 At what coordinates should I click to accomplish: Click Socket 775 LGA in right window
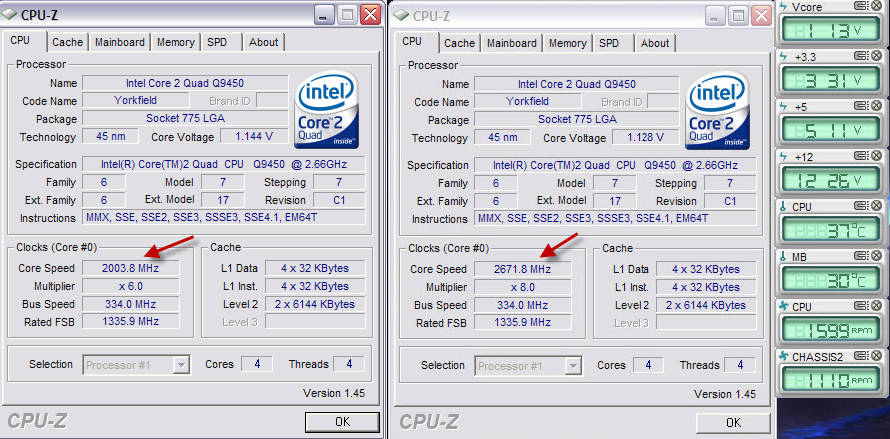pyautogui.click(x=577, y=120)
